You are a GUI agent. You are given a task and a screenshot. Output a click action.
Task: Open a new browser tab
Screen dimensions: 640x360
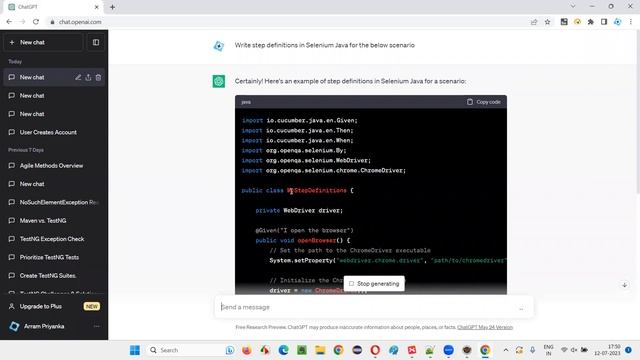pos(112,7)
